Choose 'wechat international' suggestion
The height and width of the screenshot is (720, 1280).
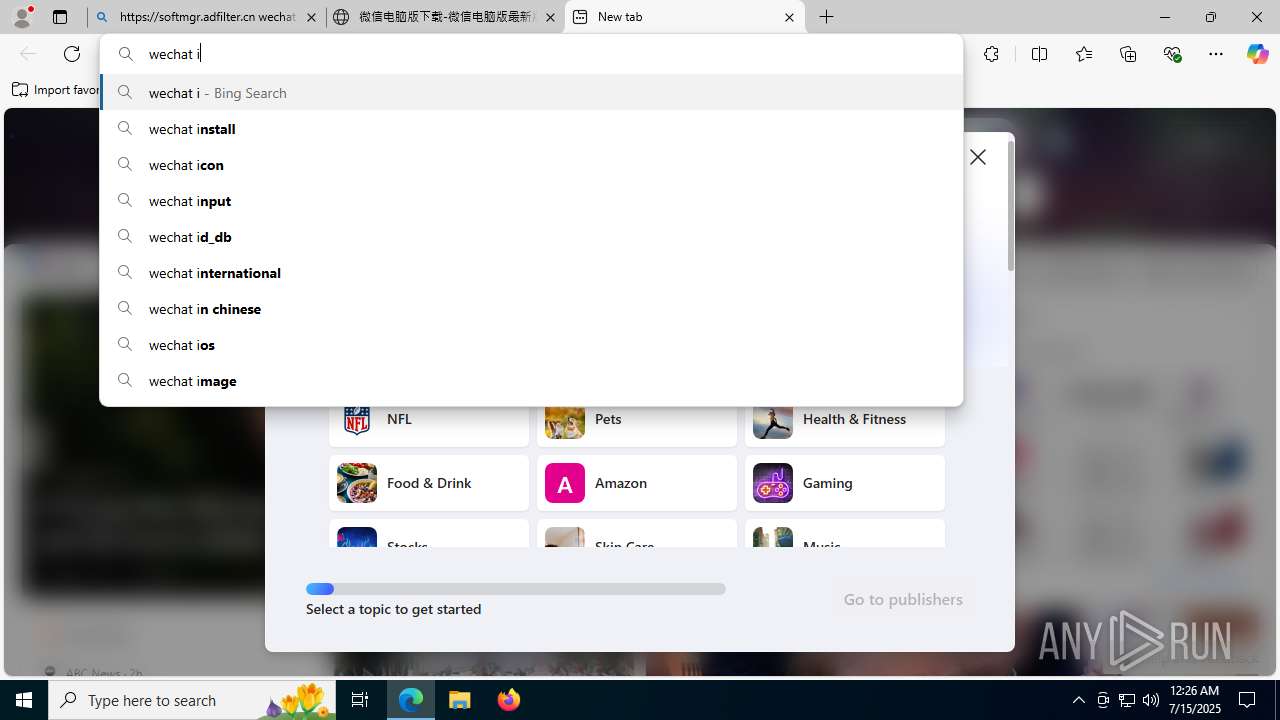click(x=531, y=273)
